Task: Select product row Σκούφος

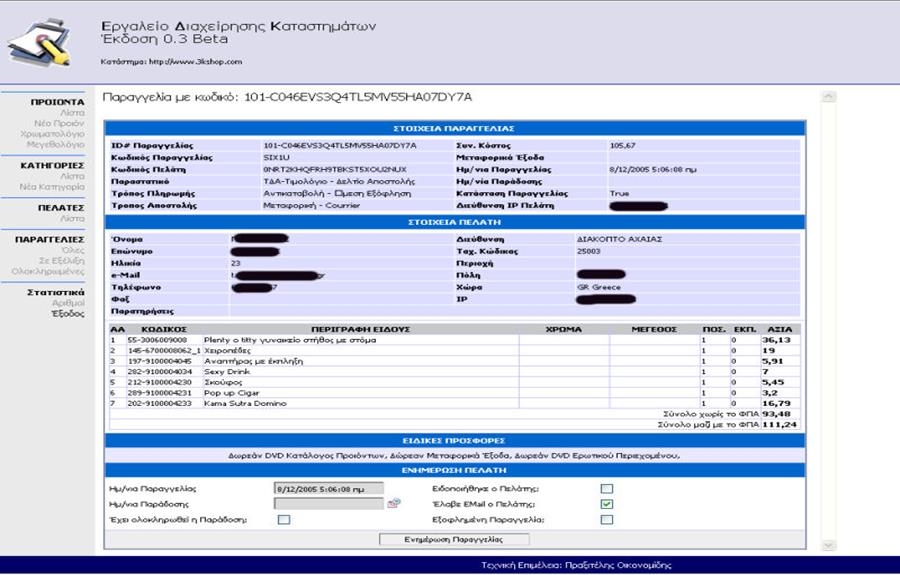Action: 453,382
